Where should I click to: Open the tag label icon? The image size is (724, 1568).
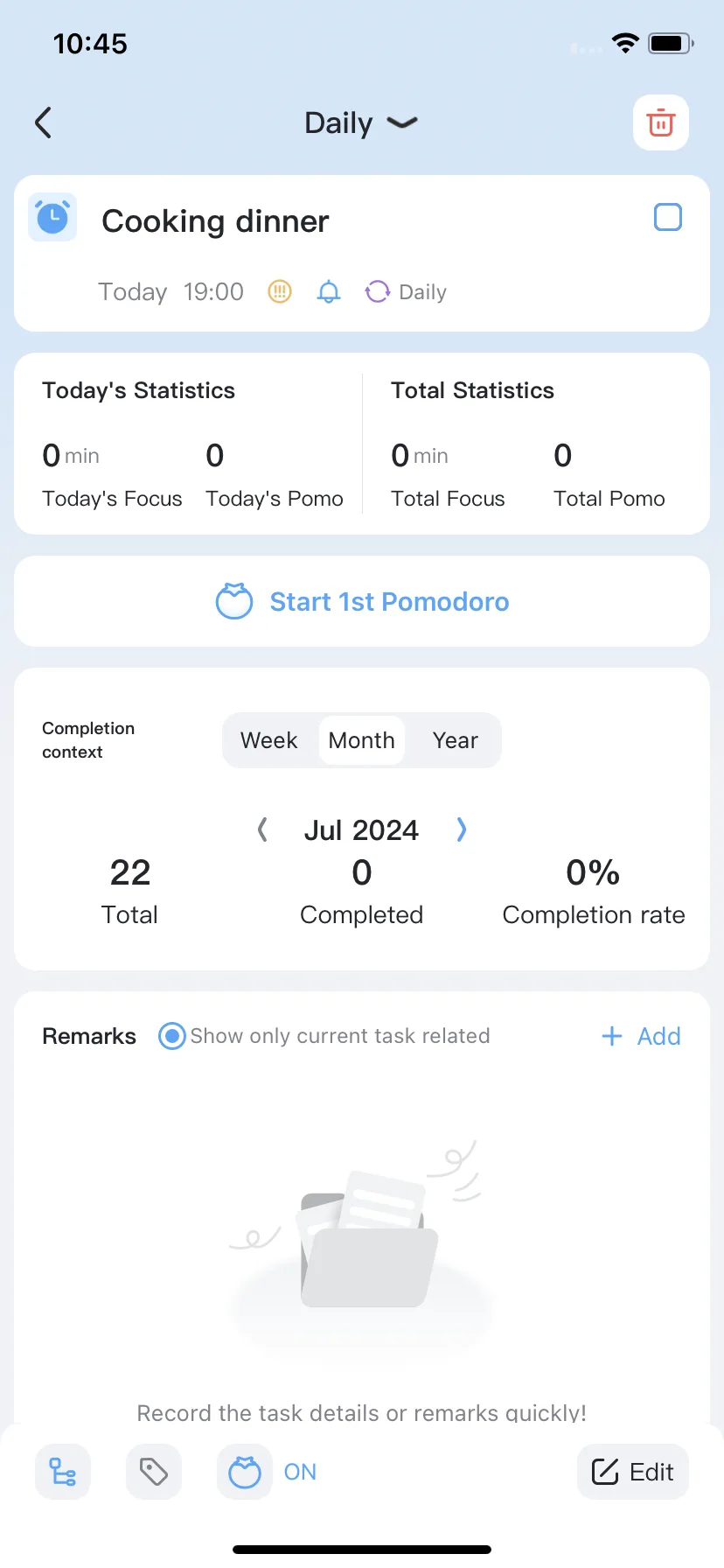point(154,1472)
